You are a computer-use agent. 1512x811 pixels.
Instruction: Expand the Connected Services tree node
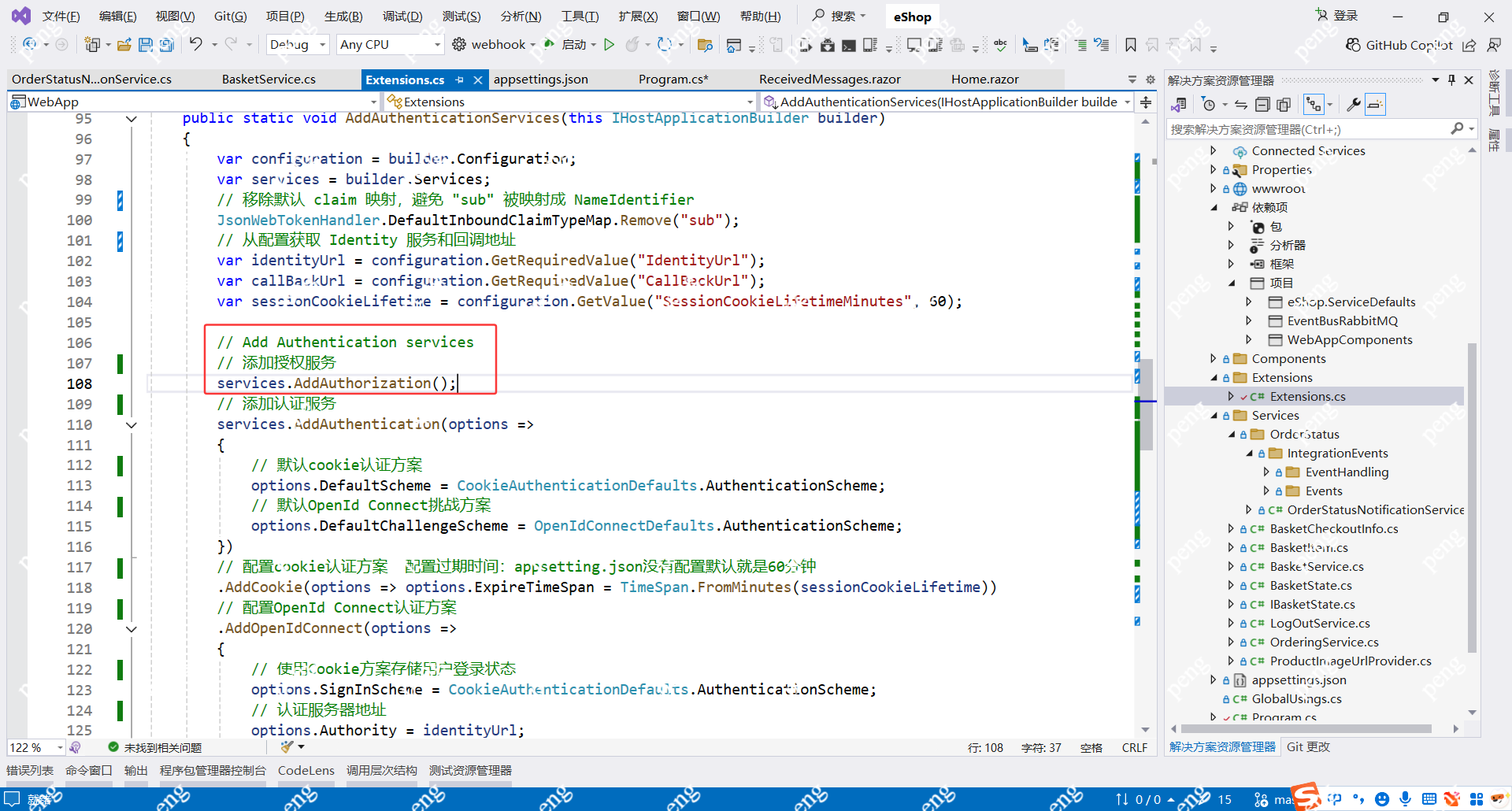(x=1213, y=150)
